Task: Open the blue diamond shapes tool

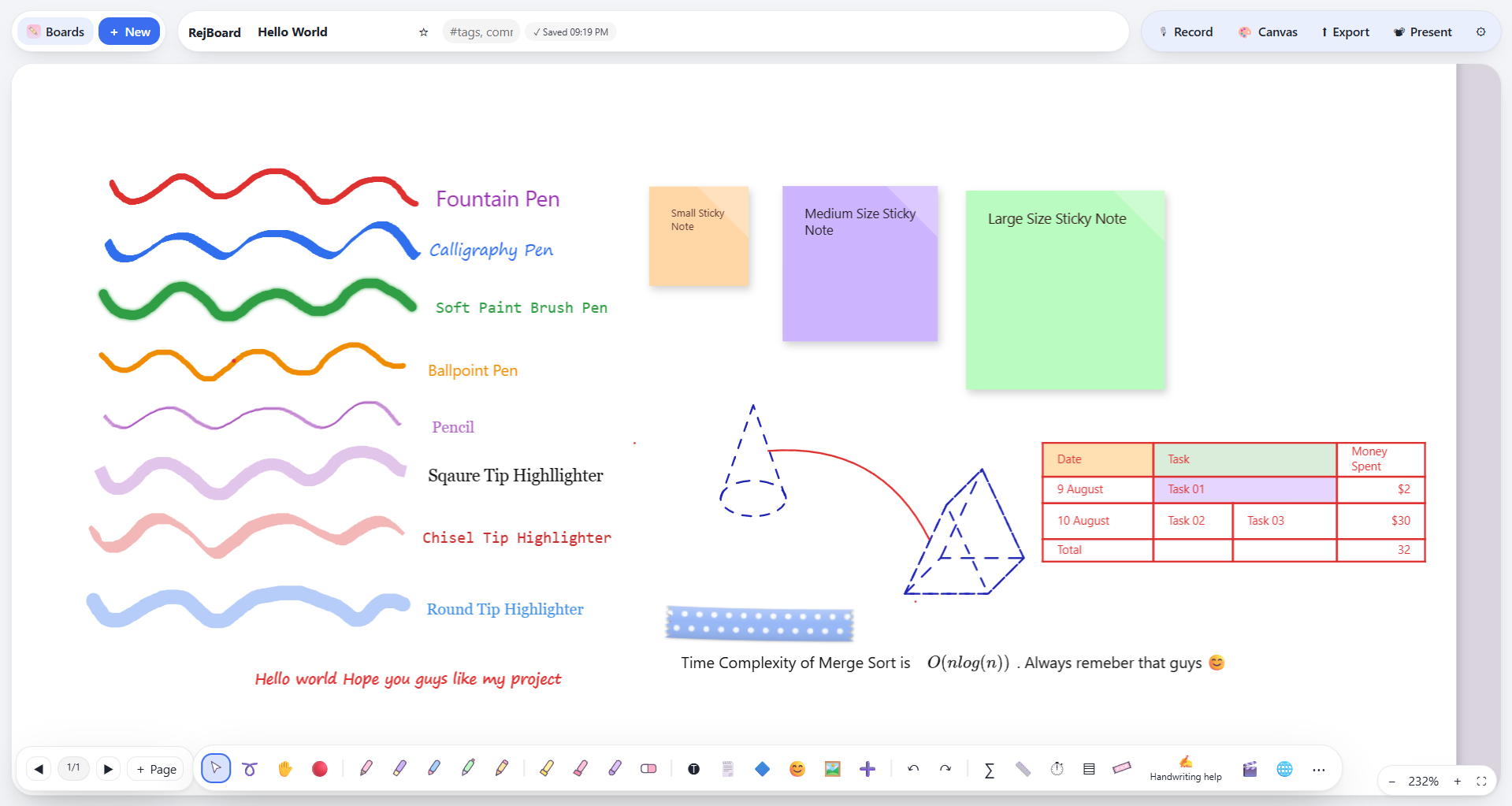Action: pyautogui.click(x=762, y=769)
